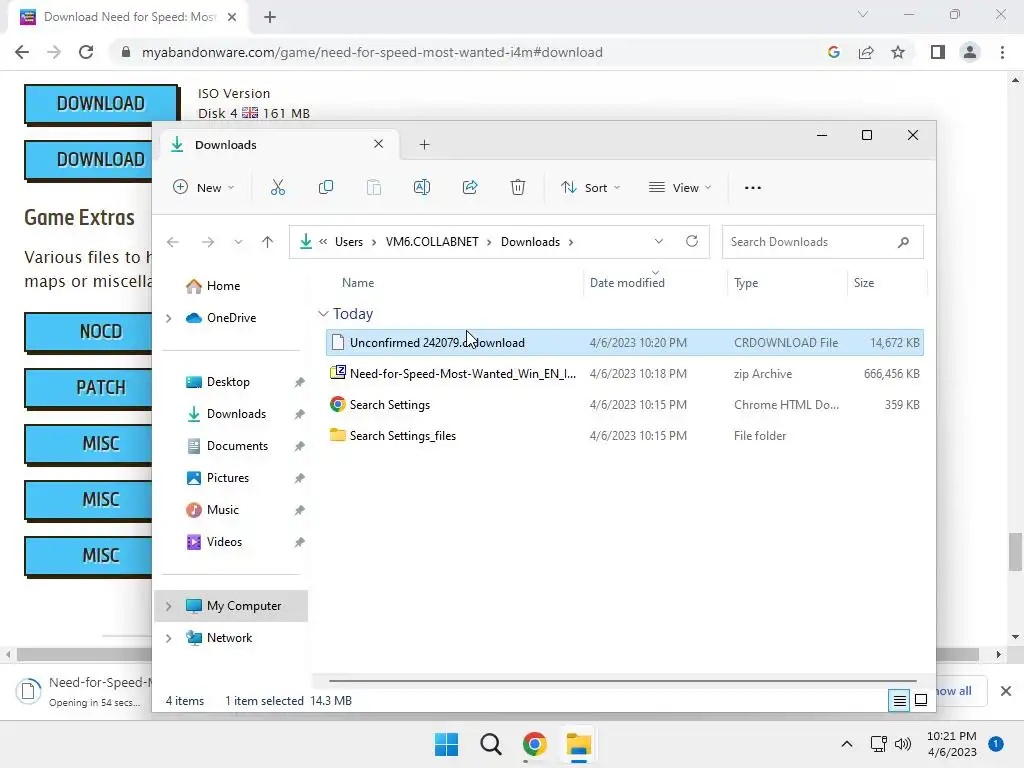Sort files by the Type column header
The image size is (1024, 768).
click(746, 283)
